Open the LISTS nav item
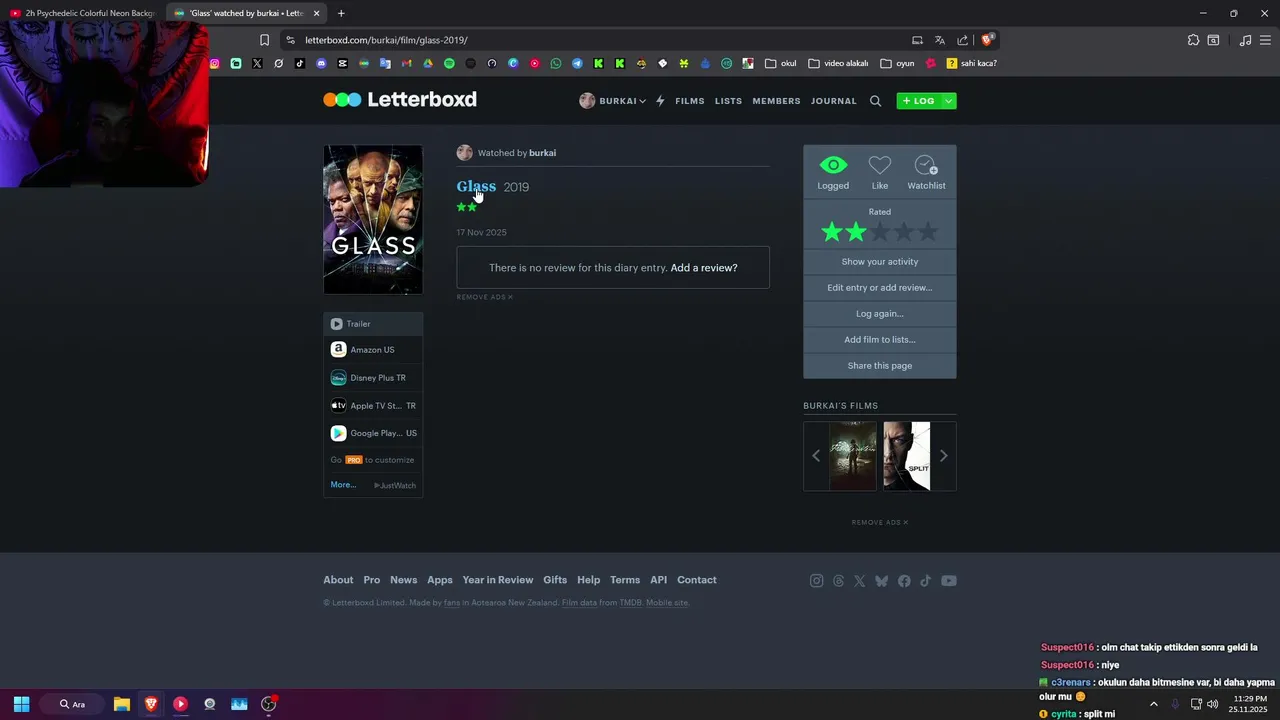The width and height of the screenshot is (1280, 720). (x=728, y=101)
